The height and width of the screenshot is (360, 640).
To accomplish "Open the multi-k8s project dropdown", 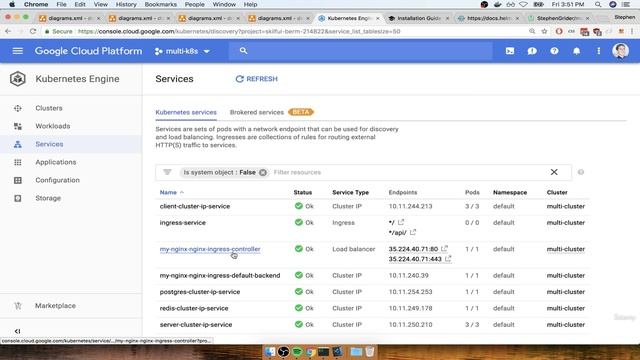I will coord(182,51).
